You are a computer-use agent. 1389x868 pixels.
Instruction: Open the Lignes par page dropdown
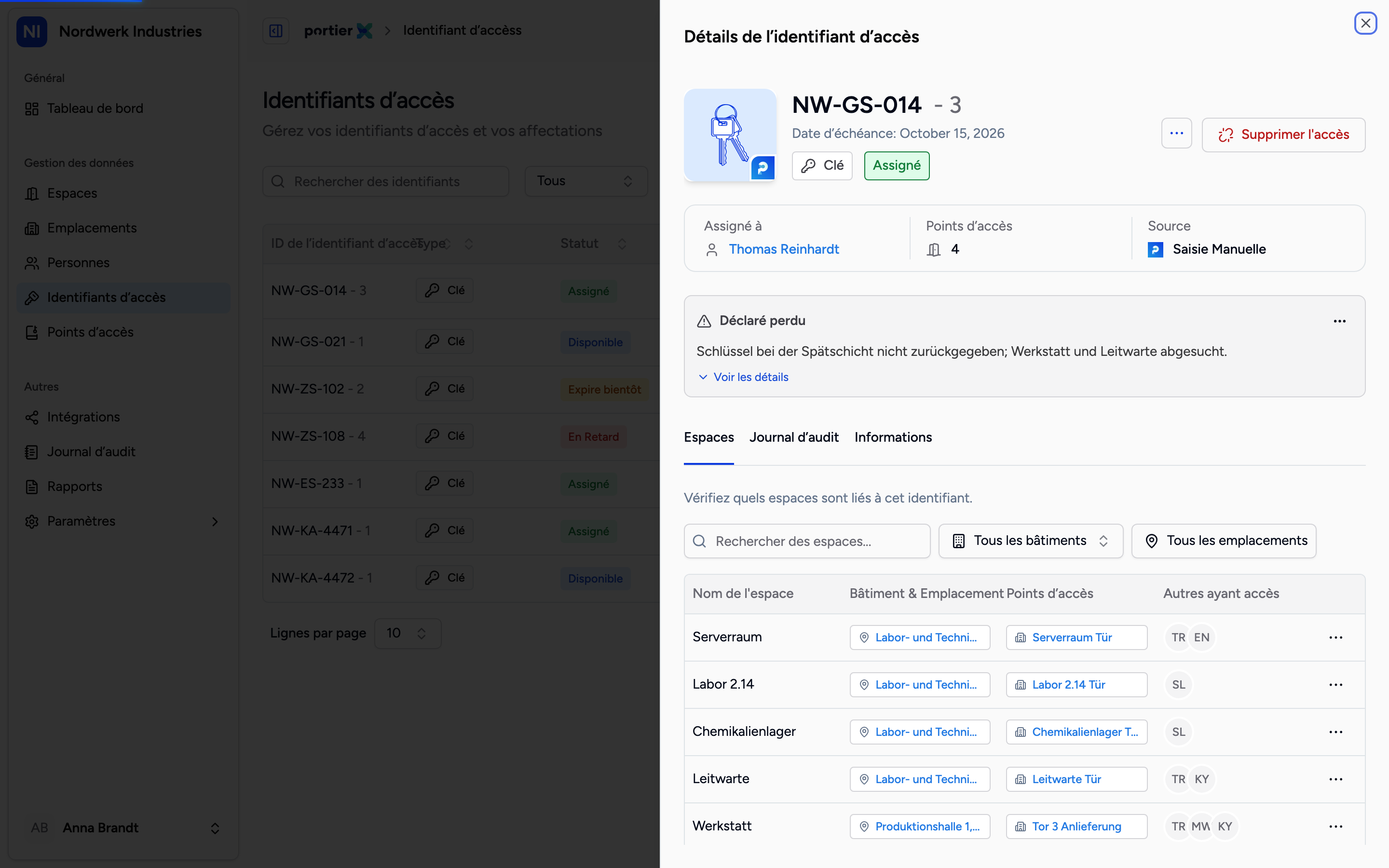[408, 633]
